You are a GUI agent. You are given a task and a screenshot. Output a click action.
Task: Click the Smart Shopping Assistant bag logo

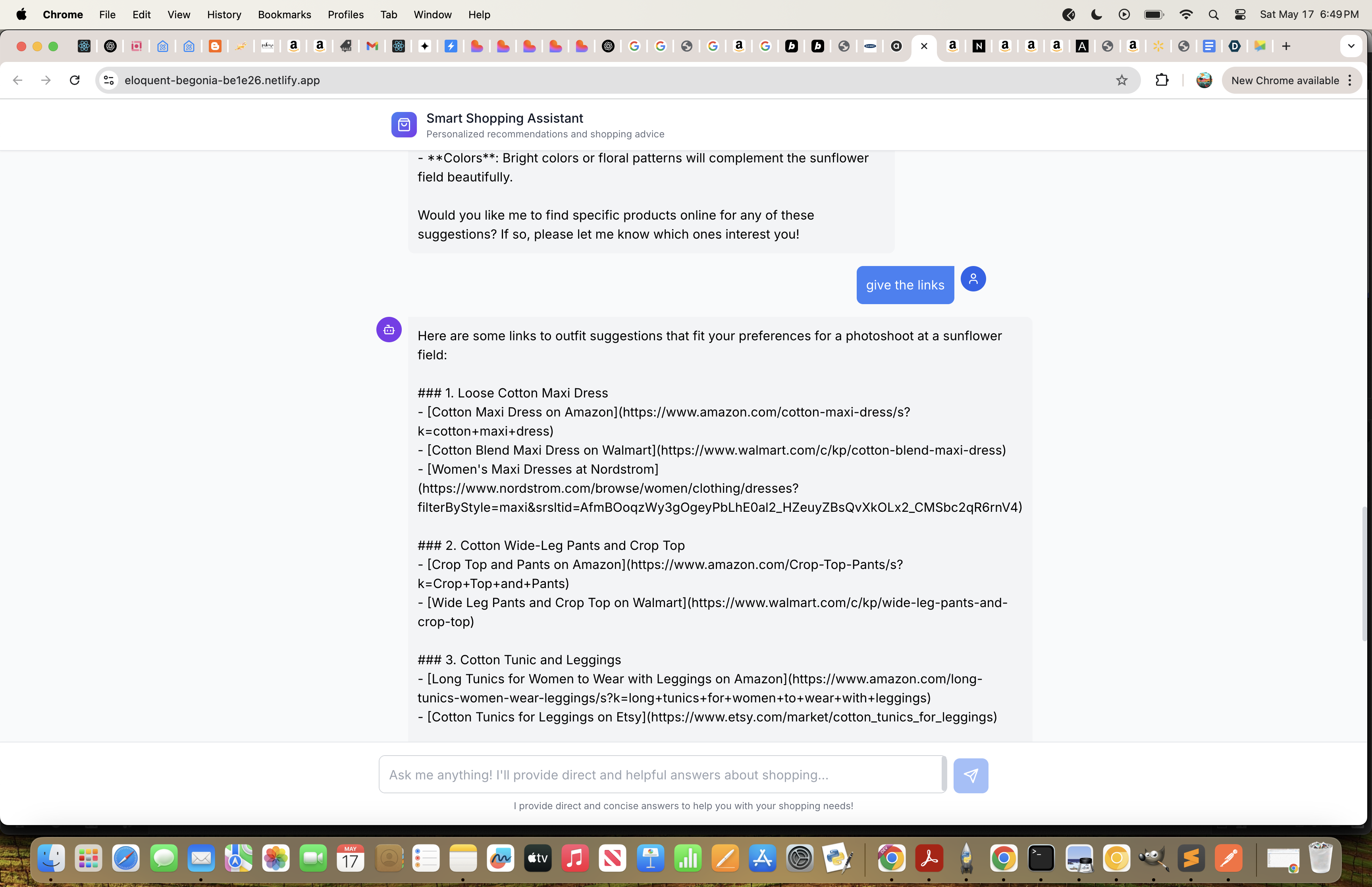404,124
